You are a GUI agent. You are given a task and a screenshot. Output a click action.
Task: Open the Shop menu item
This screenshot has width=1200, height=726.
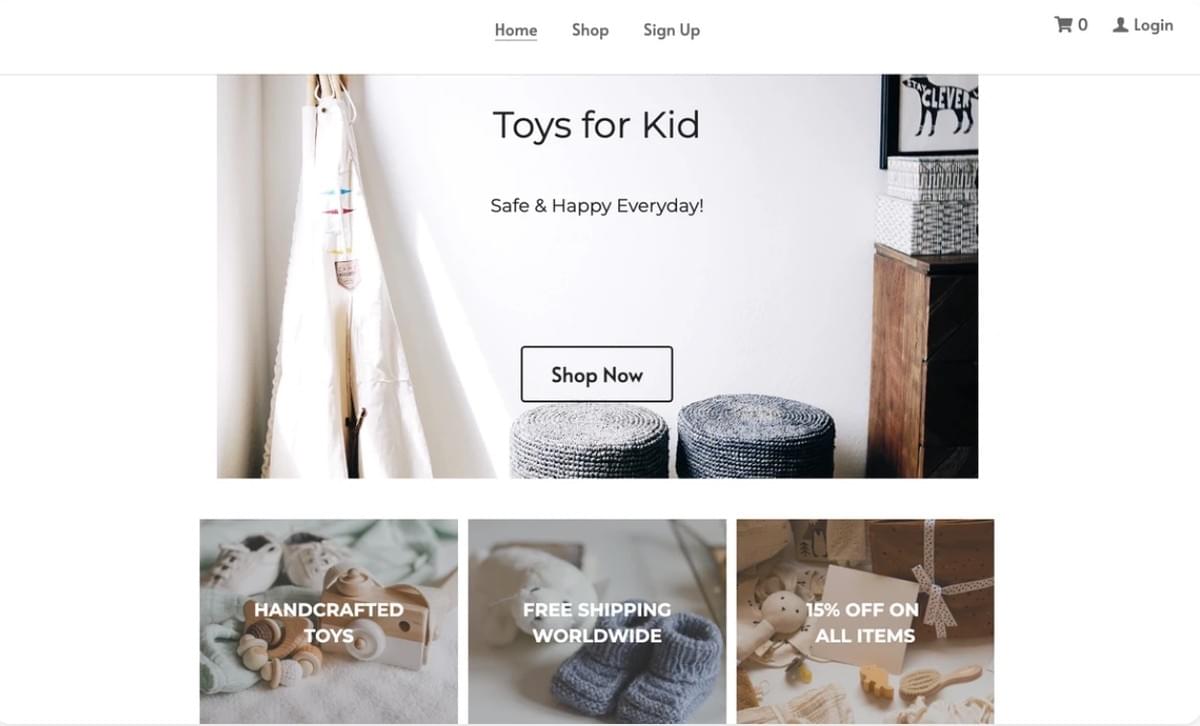[590, 30]
